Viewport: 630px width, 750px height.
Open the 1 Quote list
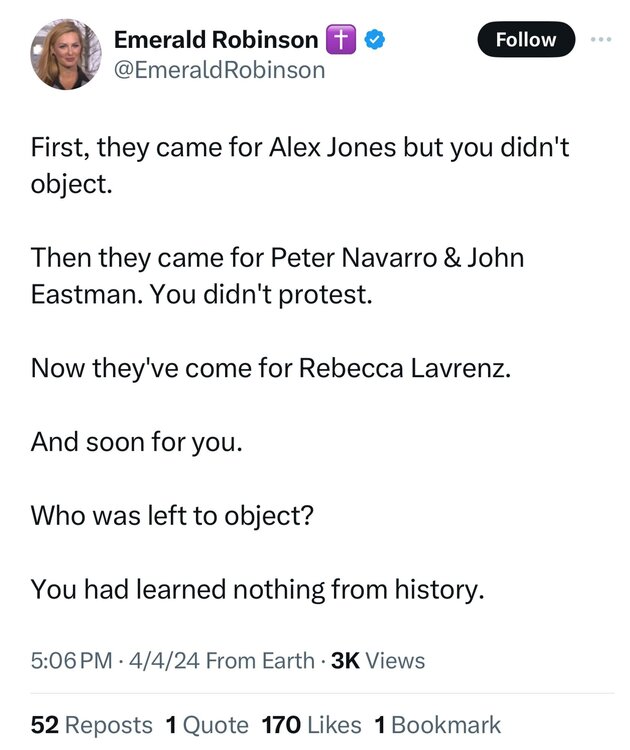206,725
